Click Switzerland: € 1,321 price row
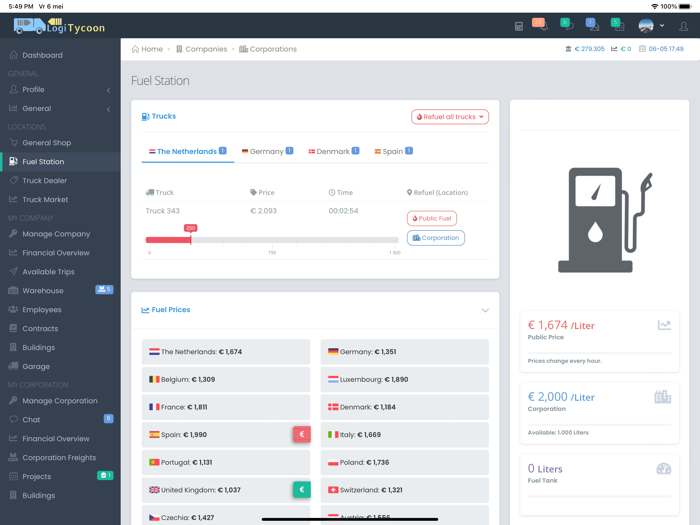Viewport: 700px width, 525px height. [x=404, y=490]
